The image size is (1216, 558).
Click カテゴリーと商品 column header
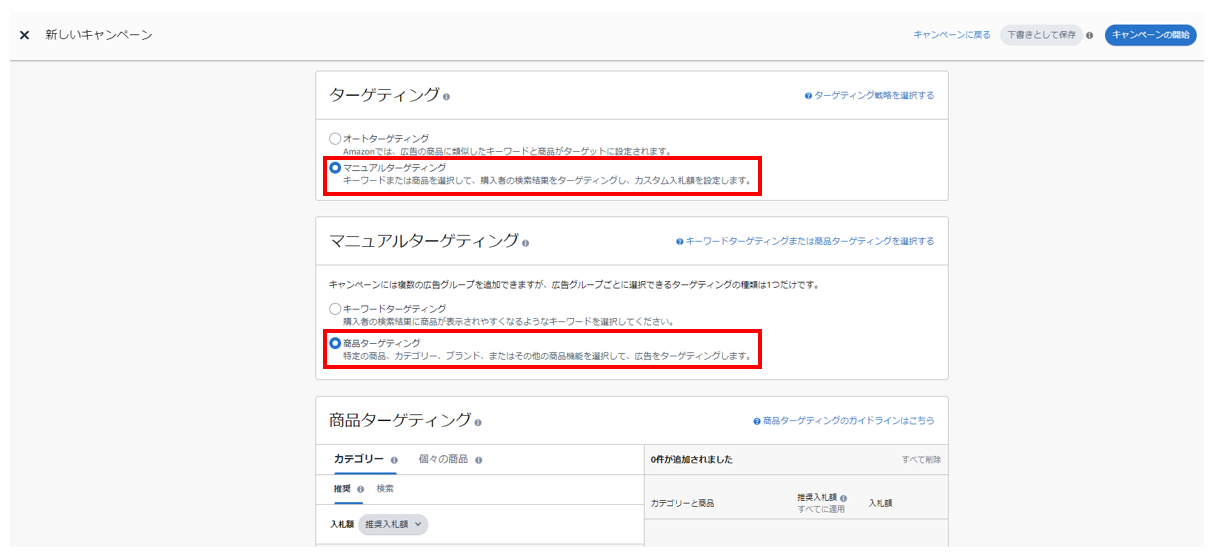click(x=682, y=504)
